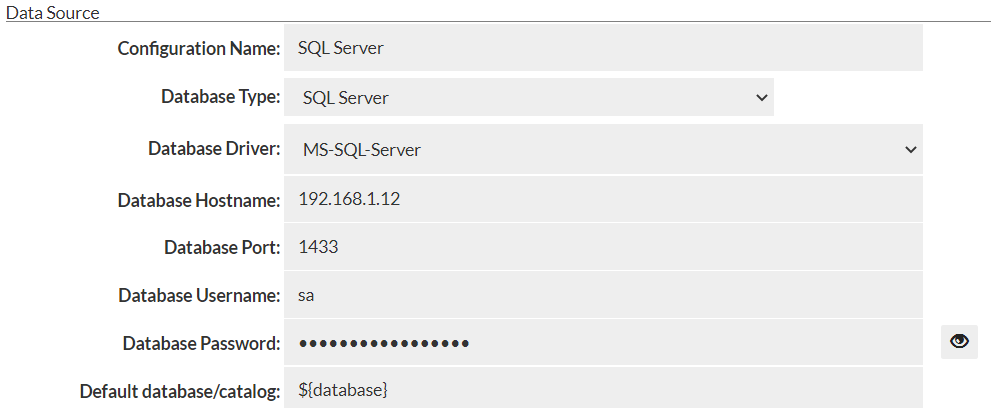Focus the Configuration Name field
The width and height of the screenshot is (992, 408).
click(602, 48)
